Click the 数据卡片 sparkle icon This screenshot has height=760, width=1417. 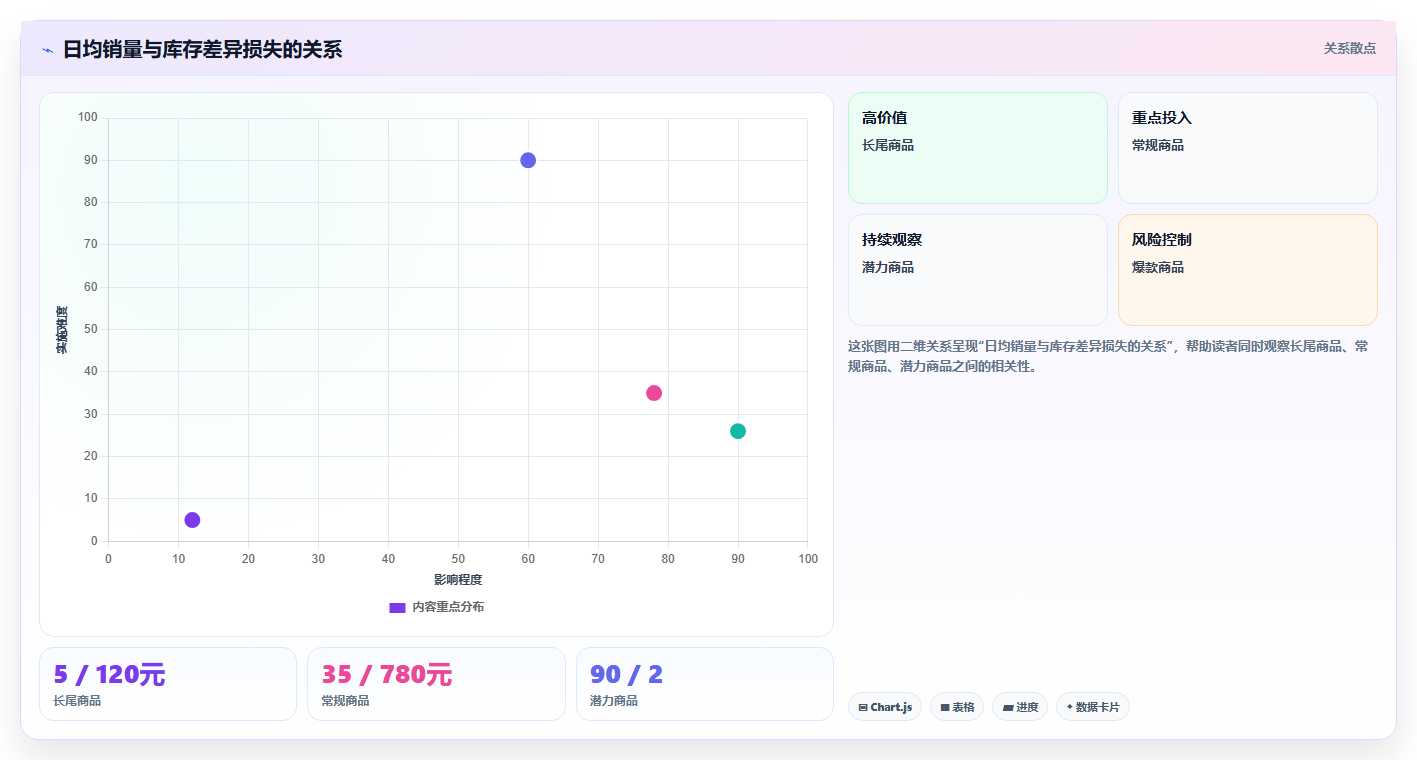point(1069,707)
